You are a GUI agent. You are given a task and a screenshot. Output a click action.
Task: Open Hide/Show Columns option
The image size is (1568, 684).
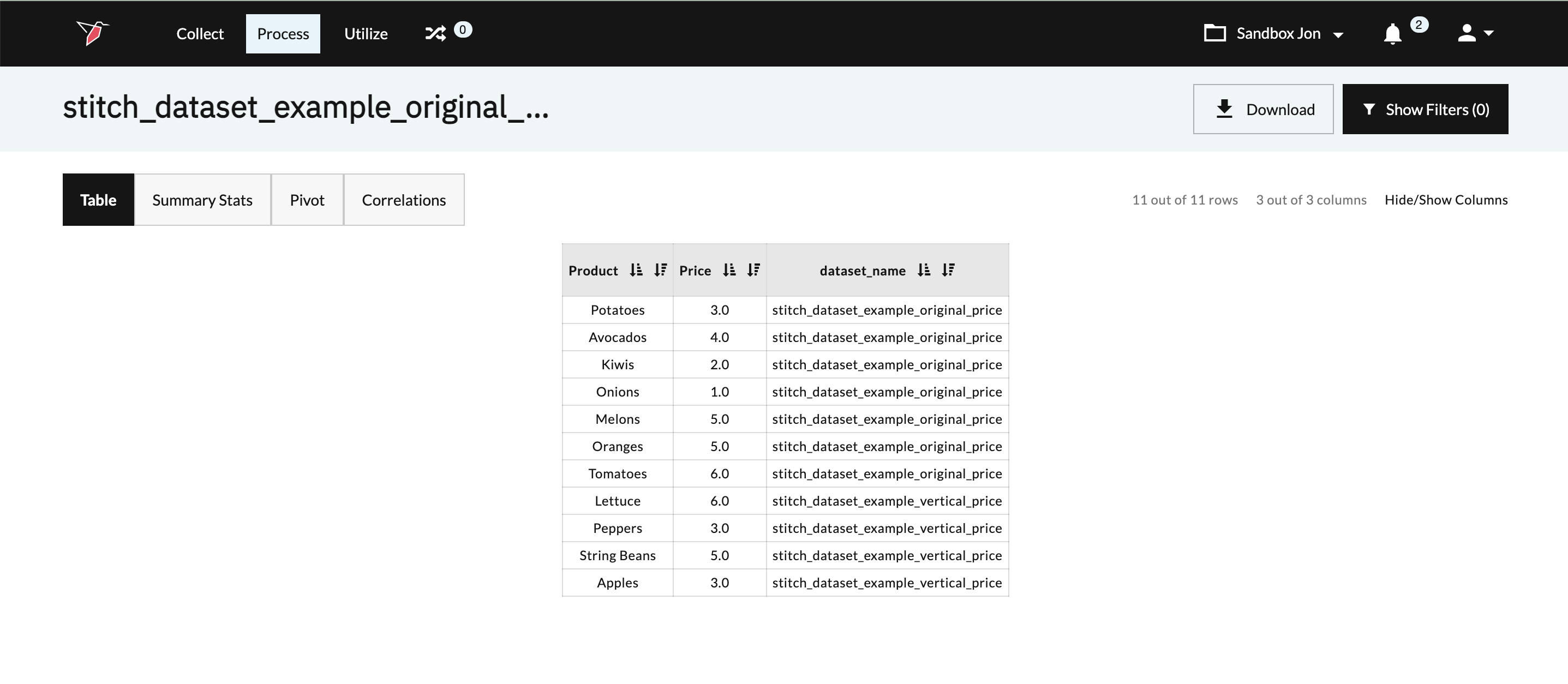tap(1446, 200)
